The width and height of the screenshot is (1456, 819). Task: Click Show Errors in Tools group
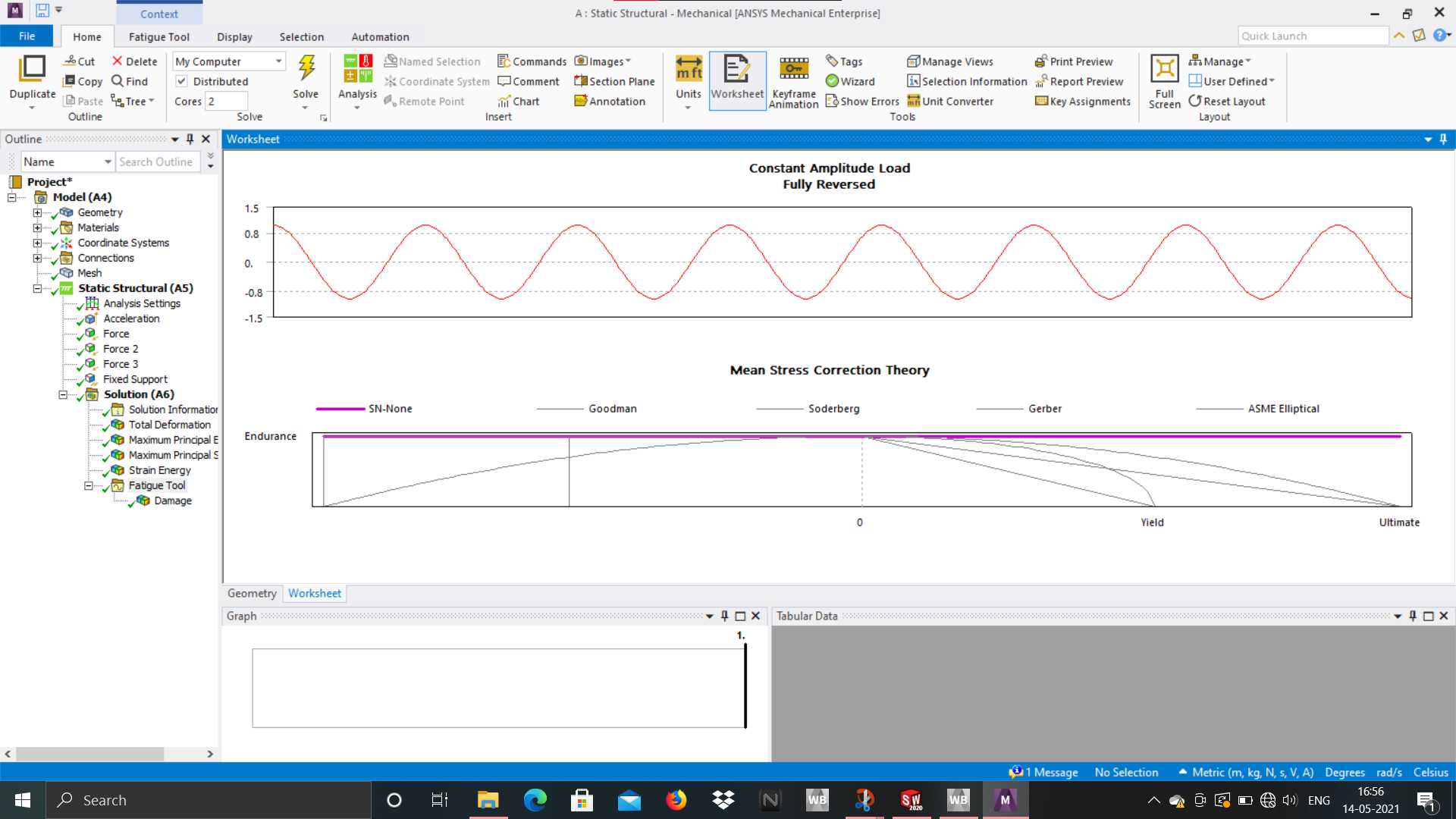pos(862,101)
